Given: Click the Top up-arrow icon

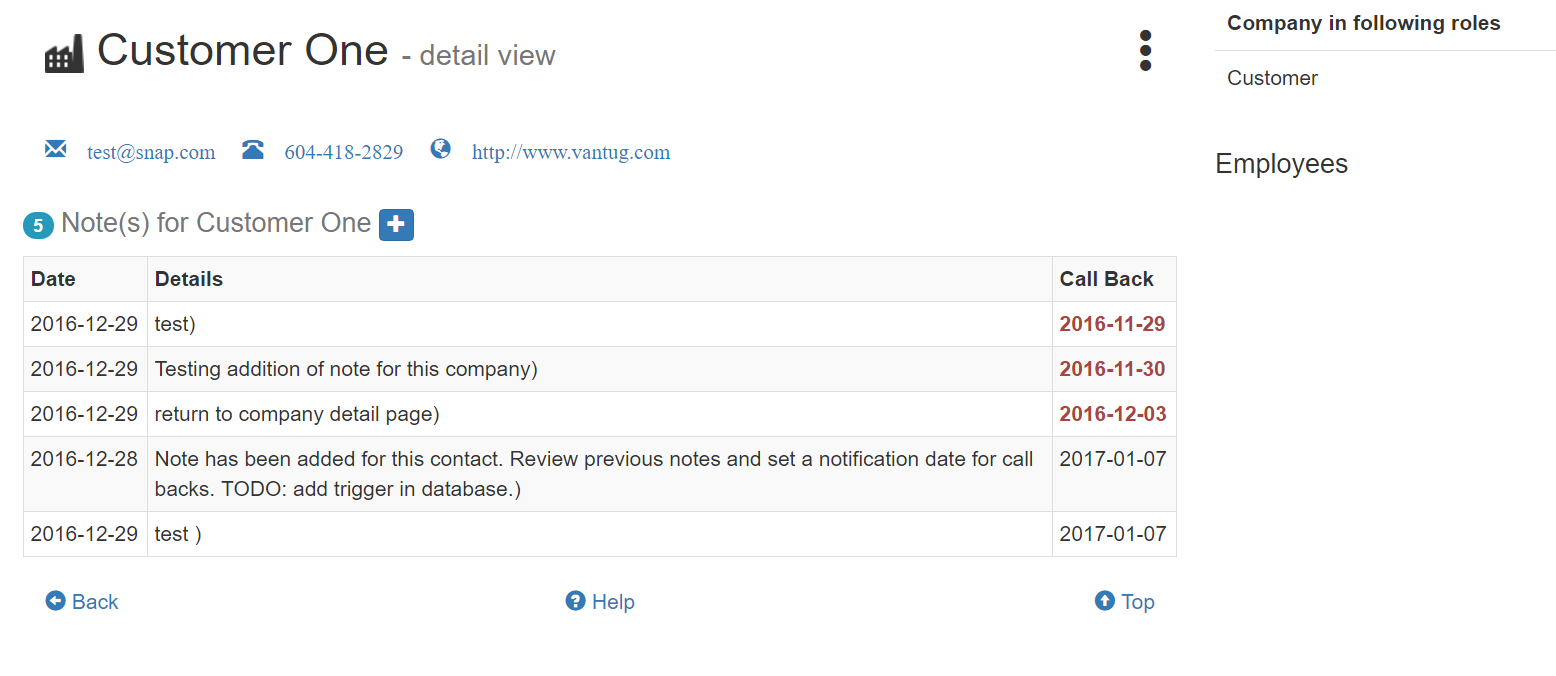Looking at the screenshot, I should click(x=1104, y=601).
